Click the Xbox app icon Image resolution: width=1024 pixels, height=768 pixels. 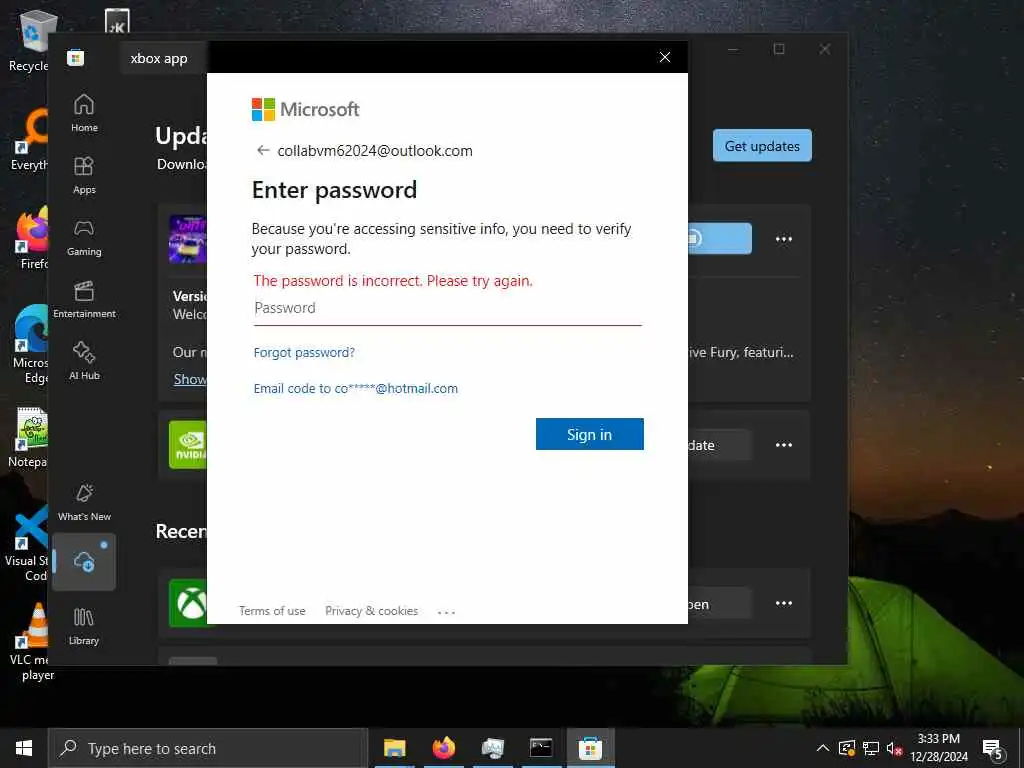click(x=188, y=603)
